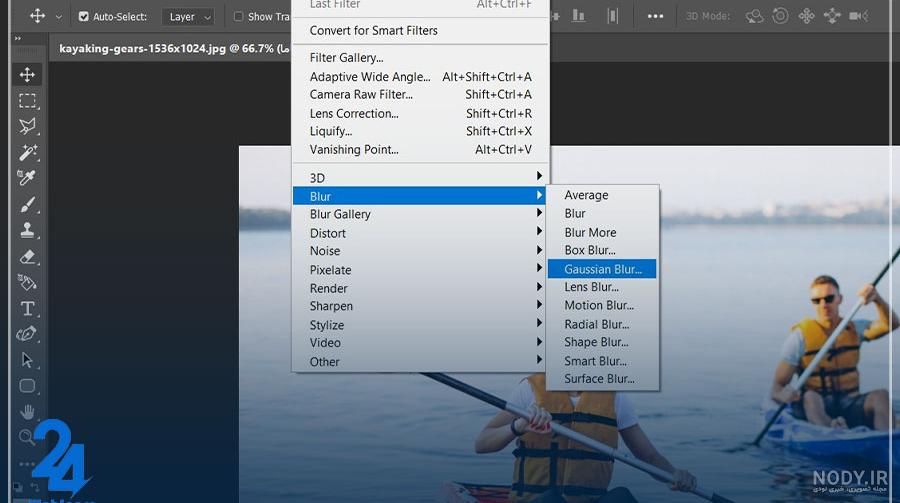Select the Path Selection tool
This screenshot has width=900, height=503.
pos(27,360)
